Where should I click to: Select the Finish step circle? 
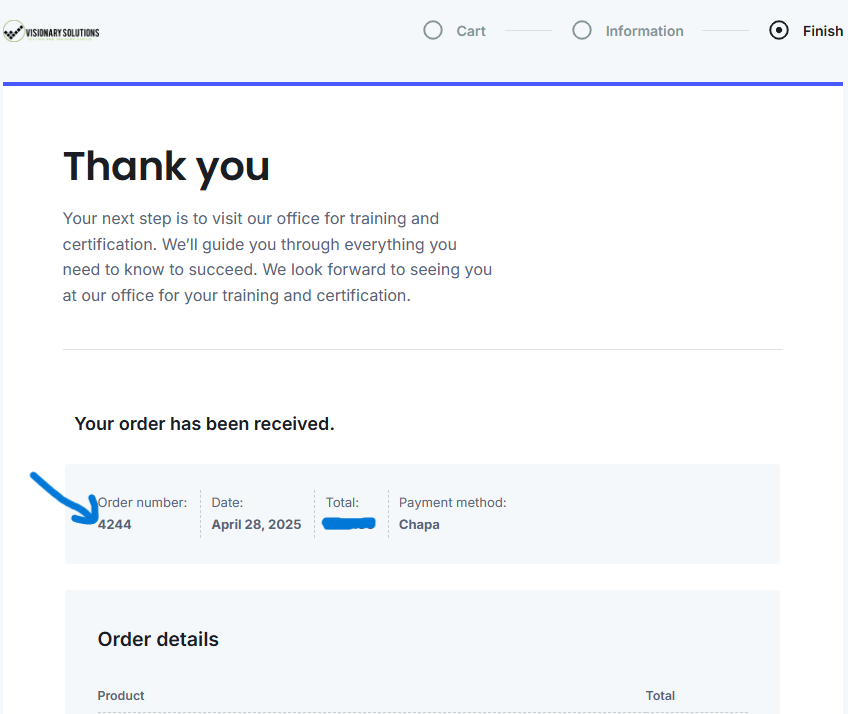(779, 30)
